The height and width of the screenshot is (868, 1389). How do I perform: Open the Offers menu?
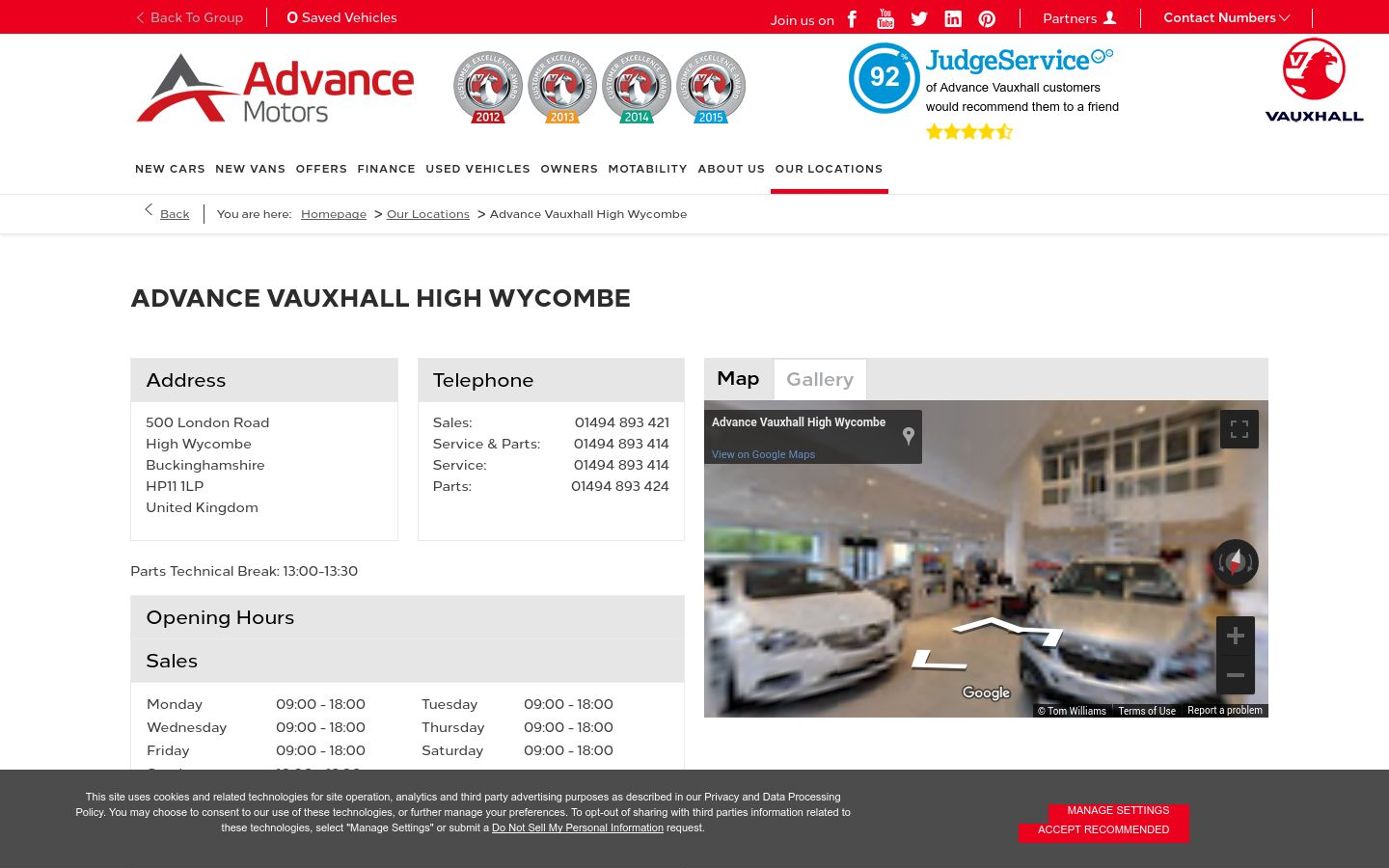coord(321,169)
